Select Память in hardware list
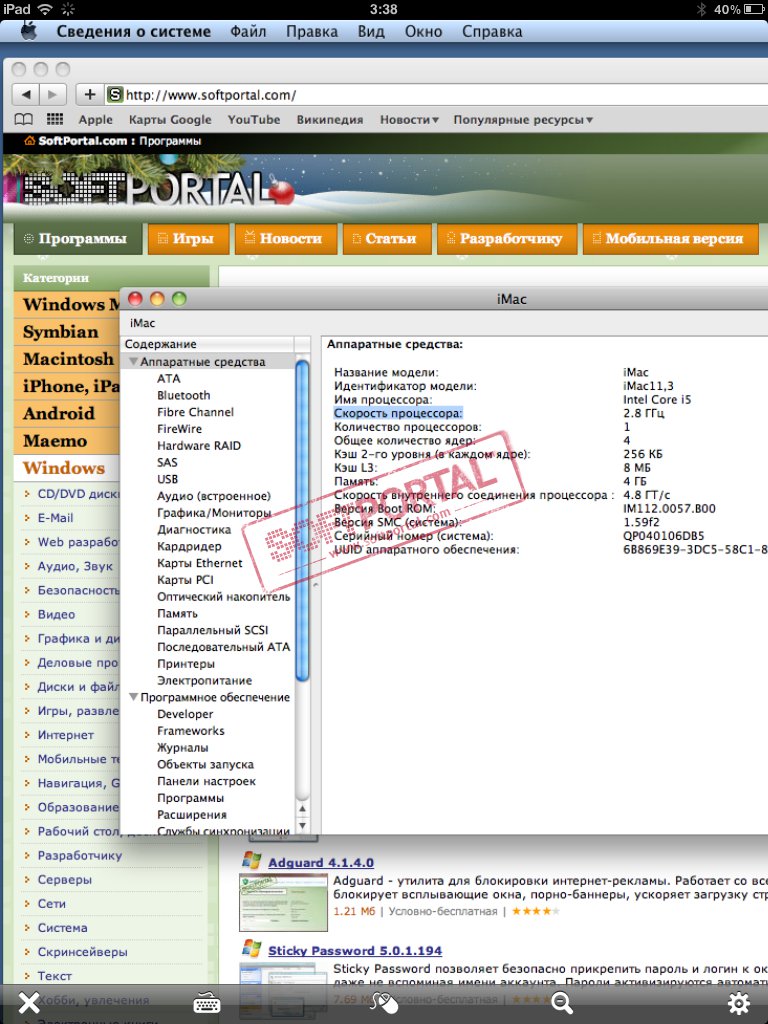Screen dimensions: 768x1024 pos(177,613)
